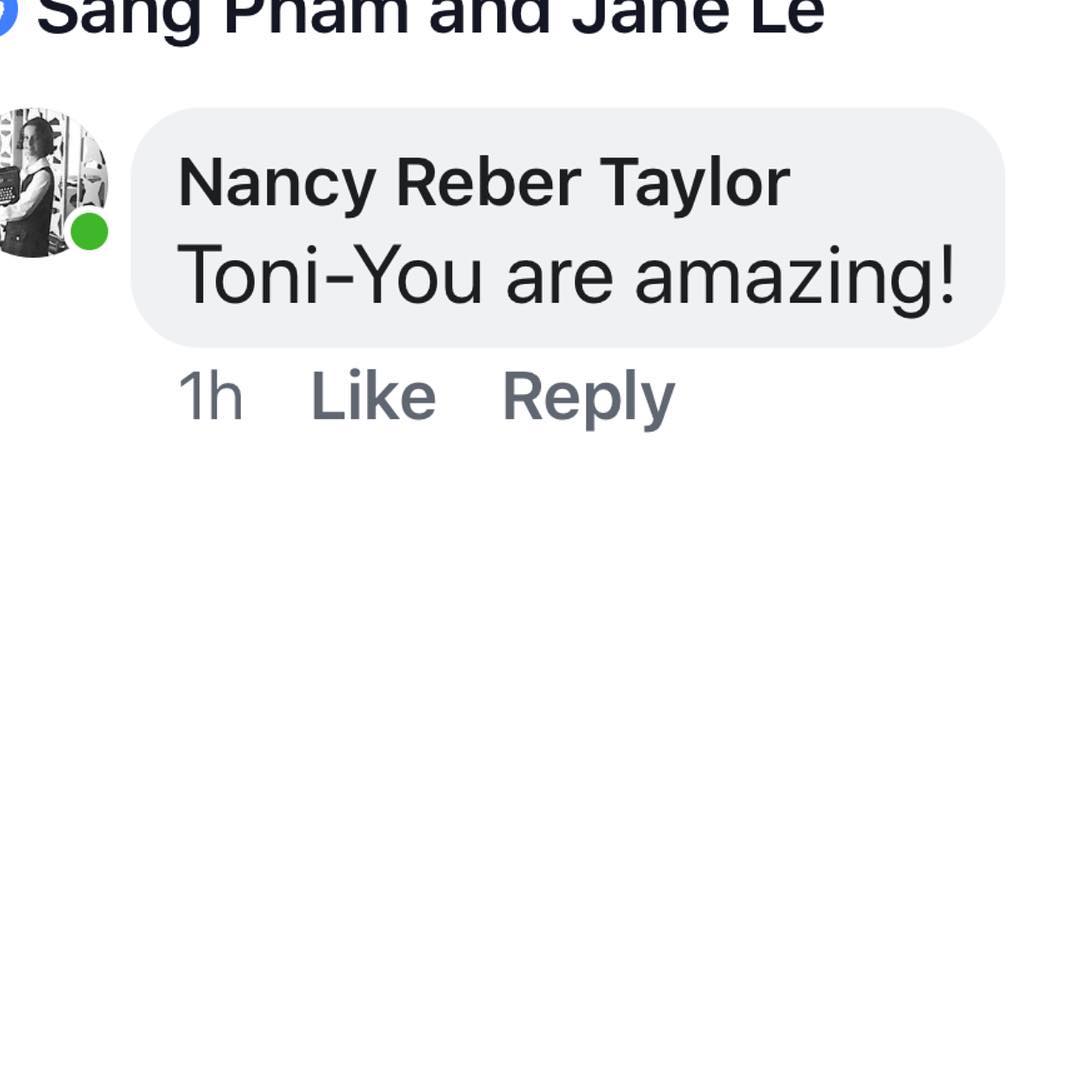Screen dimensions: 1080x1080
Task: Reply to Nancy Reber Taylor's comment
Action: tap(588, 397)
